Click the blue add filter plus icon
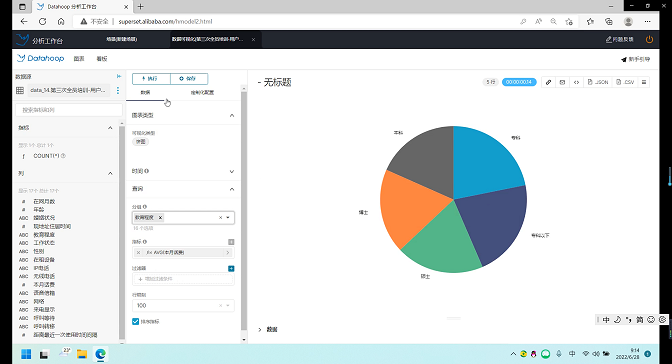672x364 pixels. click(x=231, y=268)
